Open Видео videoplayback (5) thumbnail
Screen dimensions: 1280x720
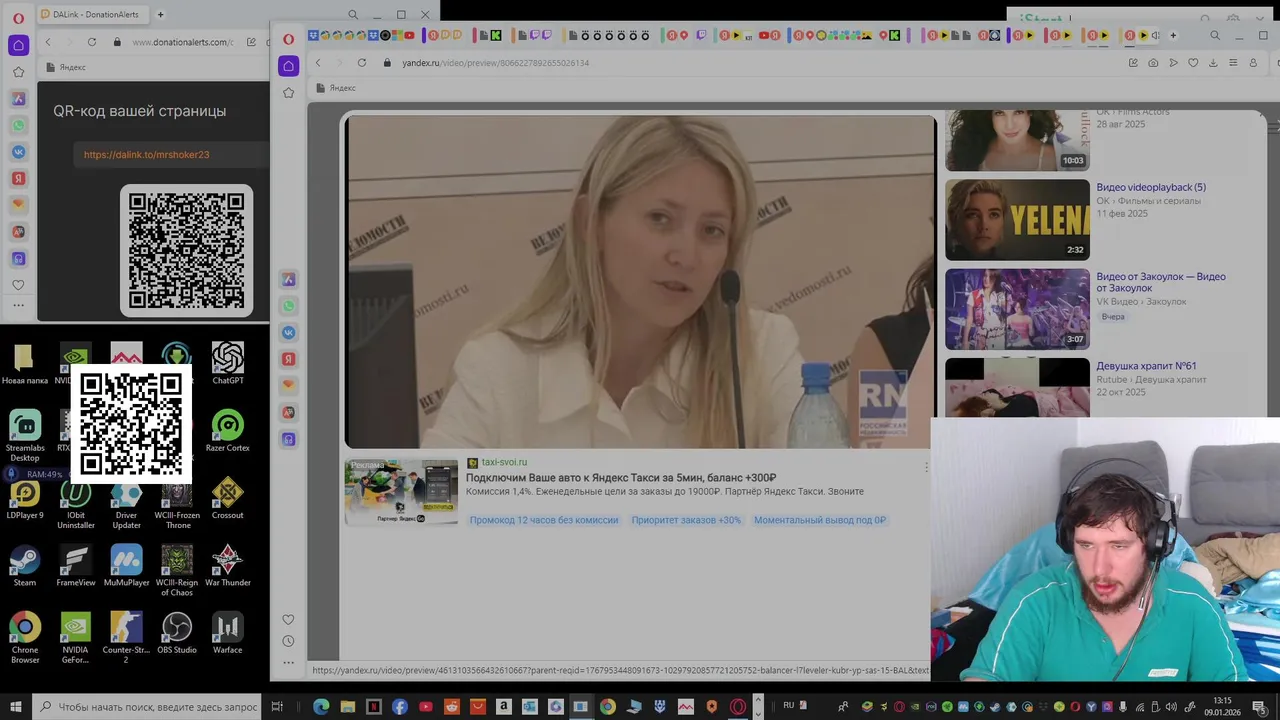point(1017,220)
